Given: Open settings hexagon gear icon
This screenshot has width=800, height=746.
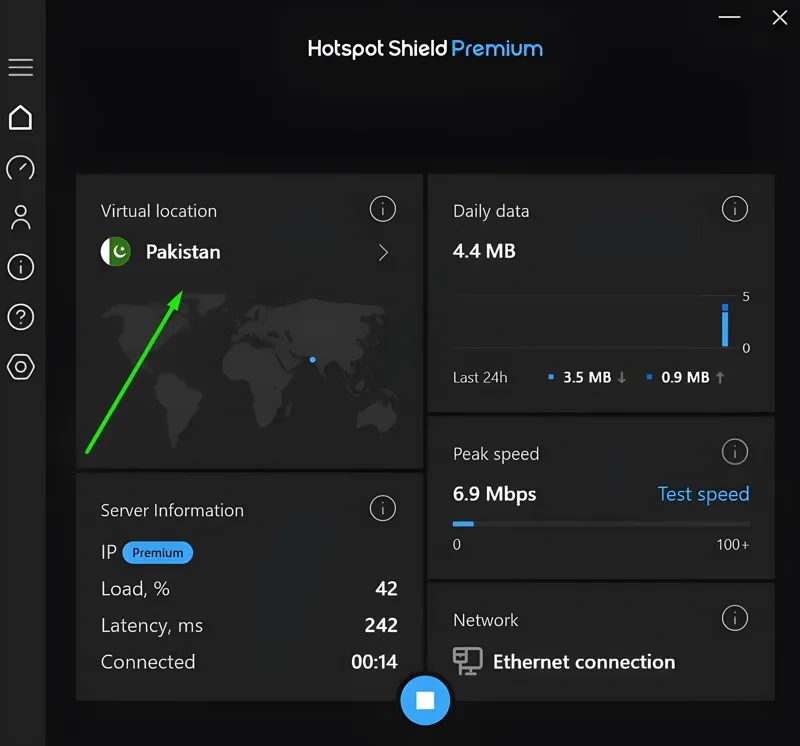Looking at the screenshot, I should point(20,367).
